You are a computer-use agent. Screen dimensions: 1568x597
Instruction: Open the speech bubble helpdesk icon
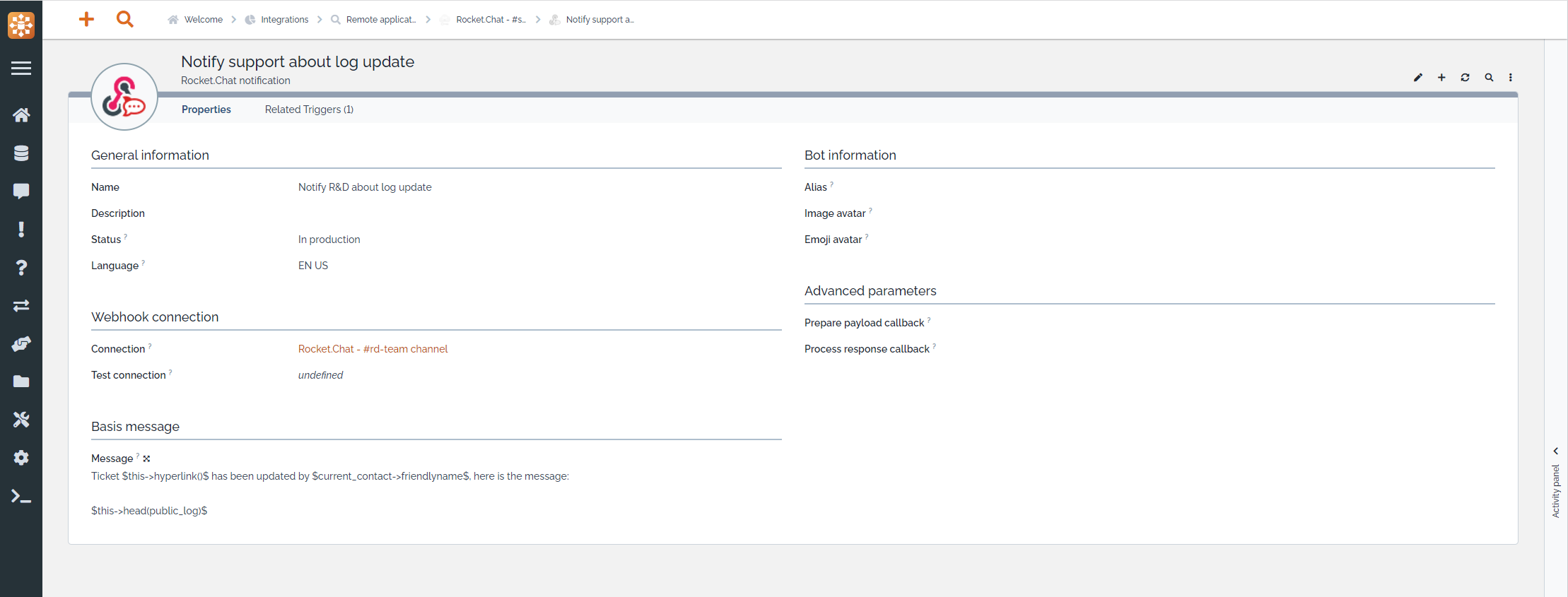(21, 191)
